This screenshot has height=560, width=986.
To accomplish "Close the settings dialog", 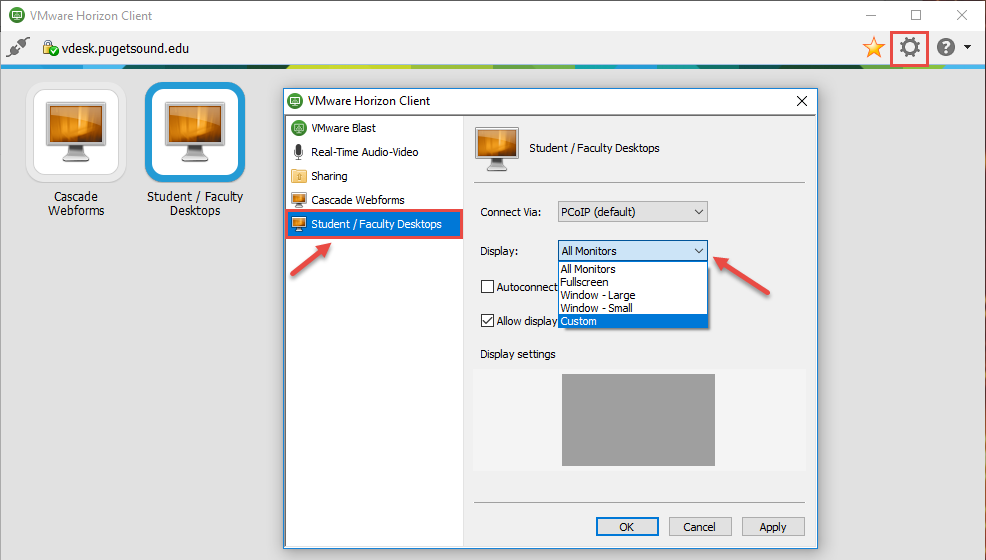I will (x=802, y=101).
